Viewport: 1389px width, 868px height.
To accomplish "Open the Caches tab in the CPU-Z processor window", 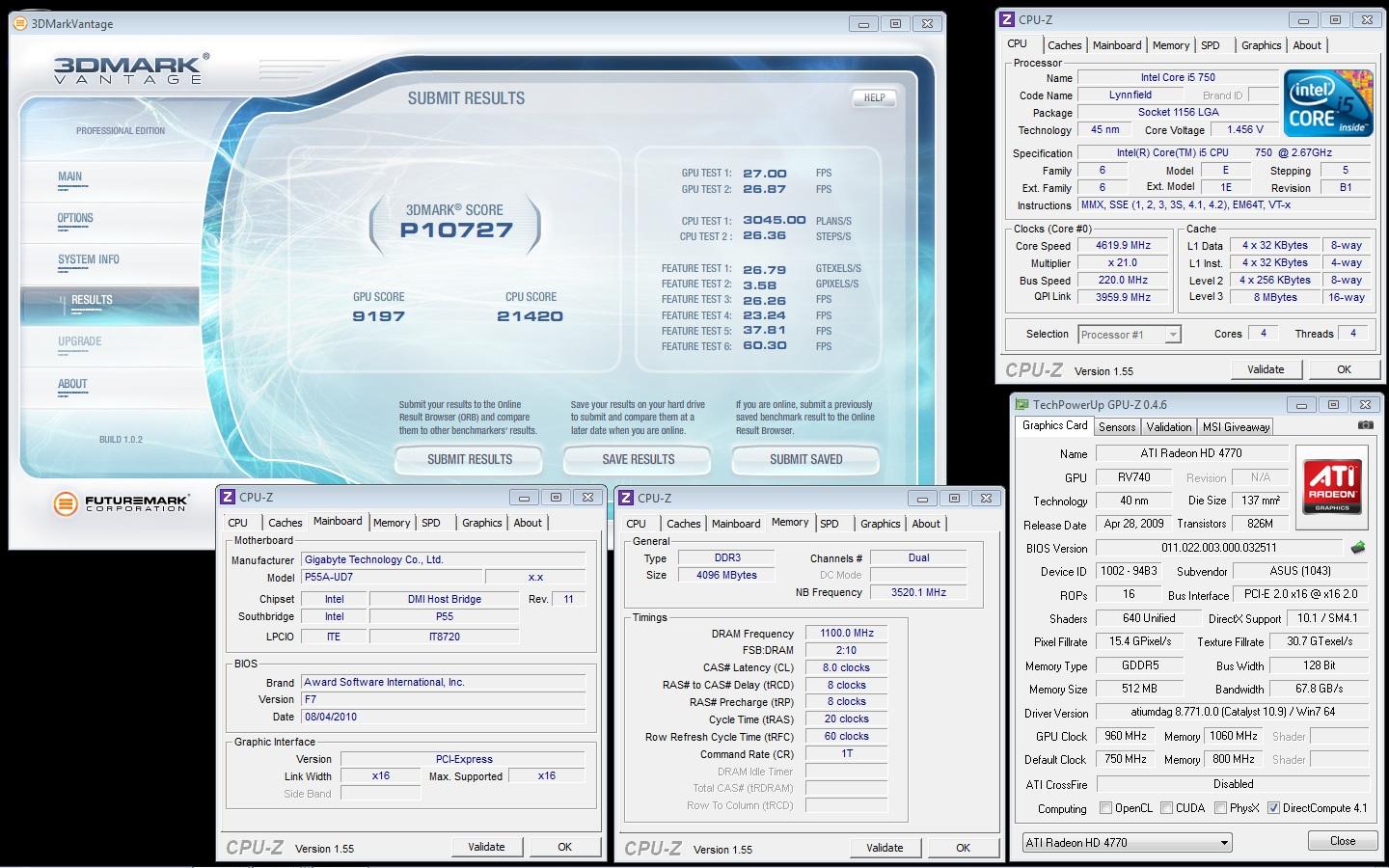I will [1065, 45].
